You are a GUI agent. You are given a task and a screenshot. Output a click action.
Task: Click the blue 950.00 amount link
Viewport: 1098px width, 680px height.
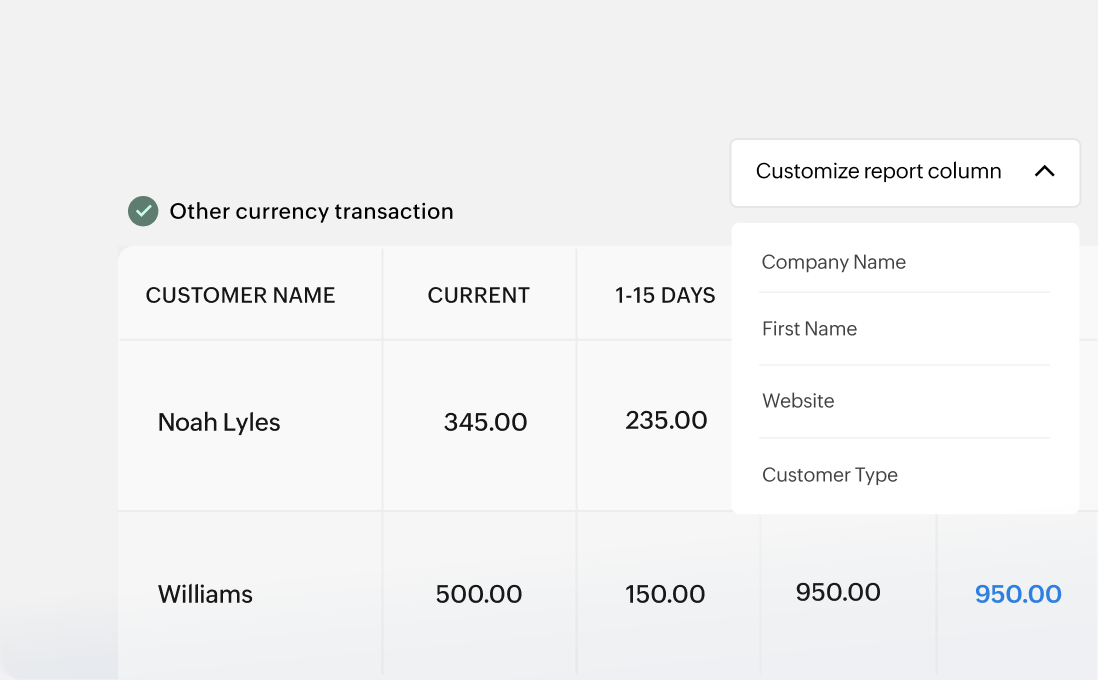[1018, 593]
